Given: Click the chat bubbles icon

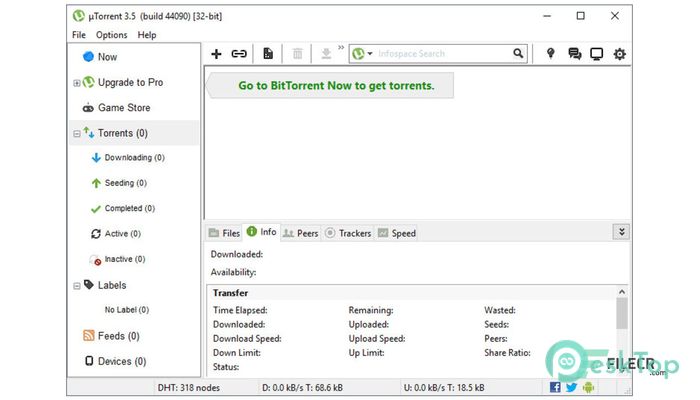Looking at the screenshot, I should (575, 54).
